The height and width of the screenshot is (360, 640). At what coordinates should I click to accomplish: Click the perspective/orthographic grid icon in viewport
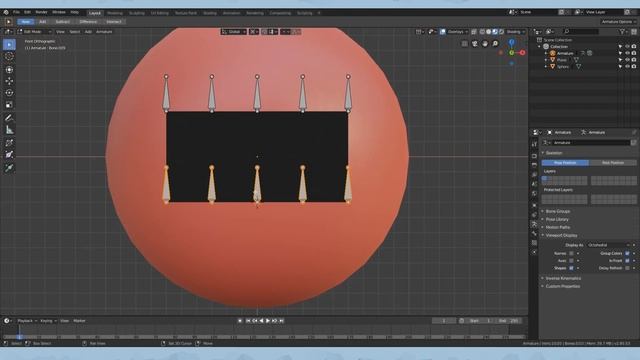point(464,44)
